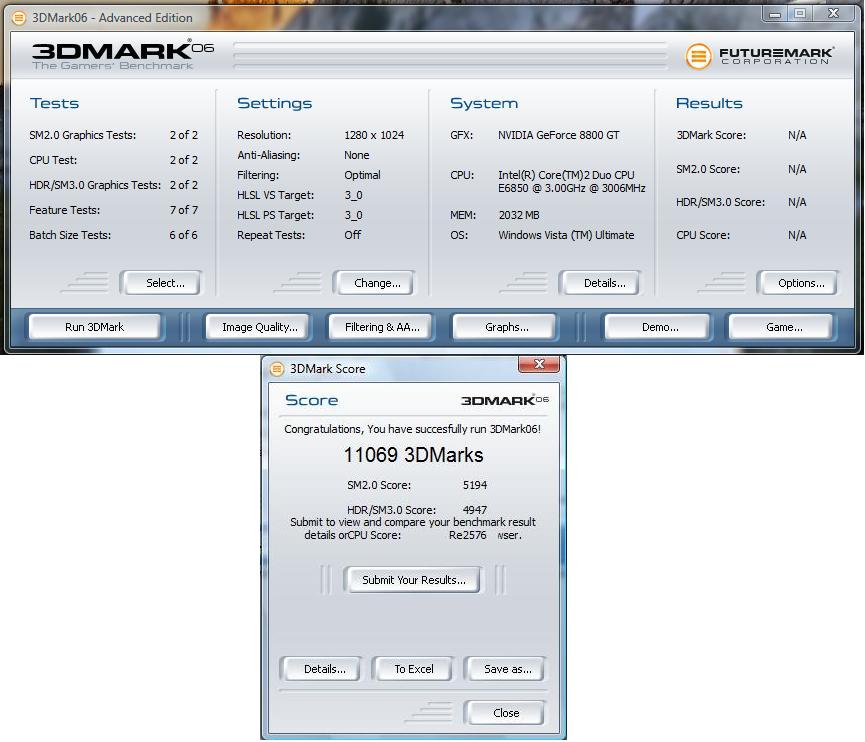Click the CPU value Intel Core 2 Duo text
865x742 pixels.
[x=572, y=182]
